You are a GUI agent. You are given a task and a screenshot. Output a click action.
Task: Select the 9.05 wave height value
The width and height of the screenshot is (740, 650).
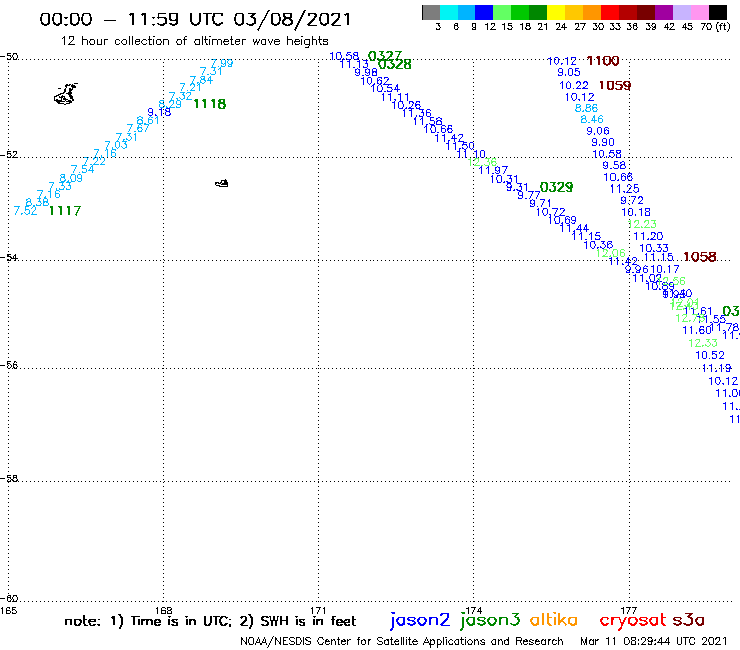pos(569,72)
